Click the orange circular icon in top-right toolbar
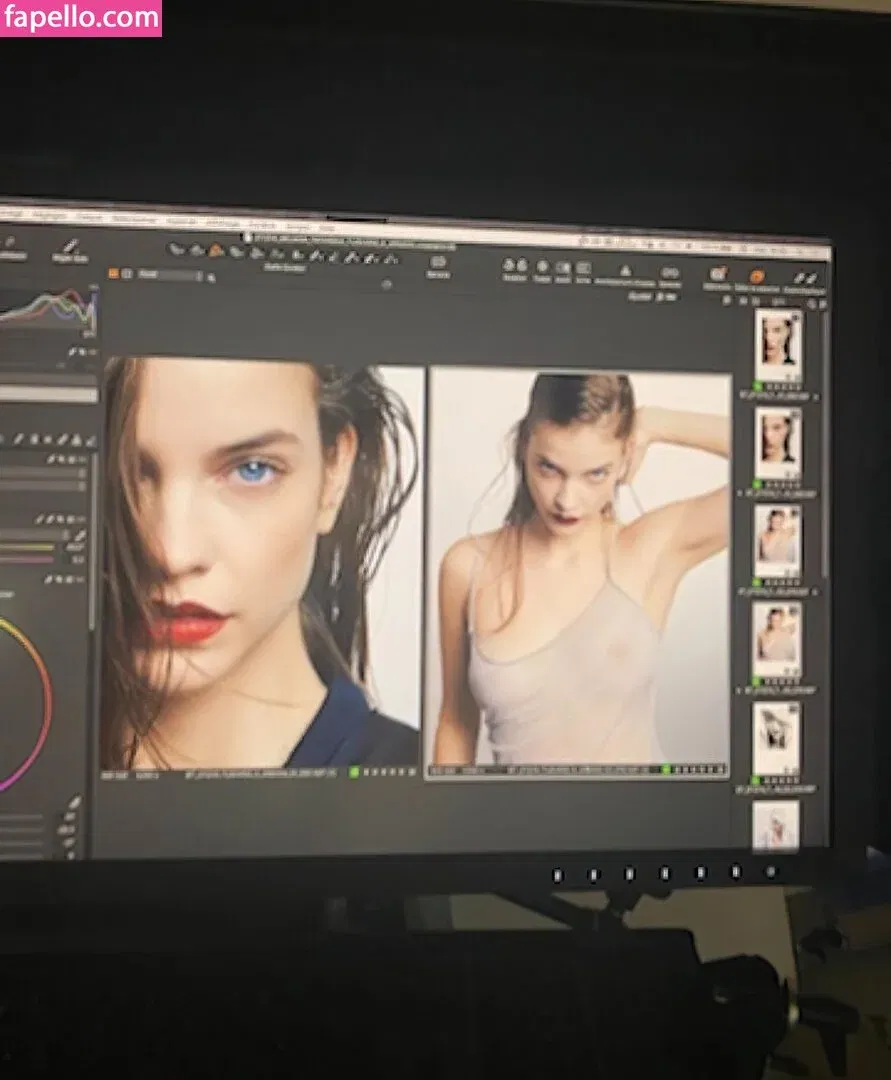Image resolution: width=891 pixels, height=1080 pixels. (757, 275)
